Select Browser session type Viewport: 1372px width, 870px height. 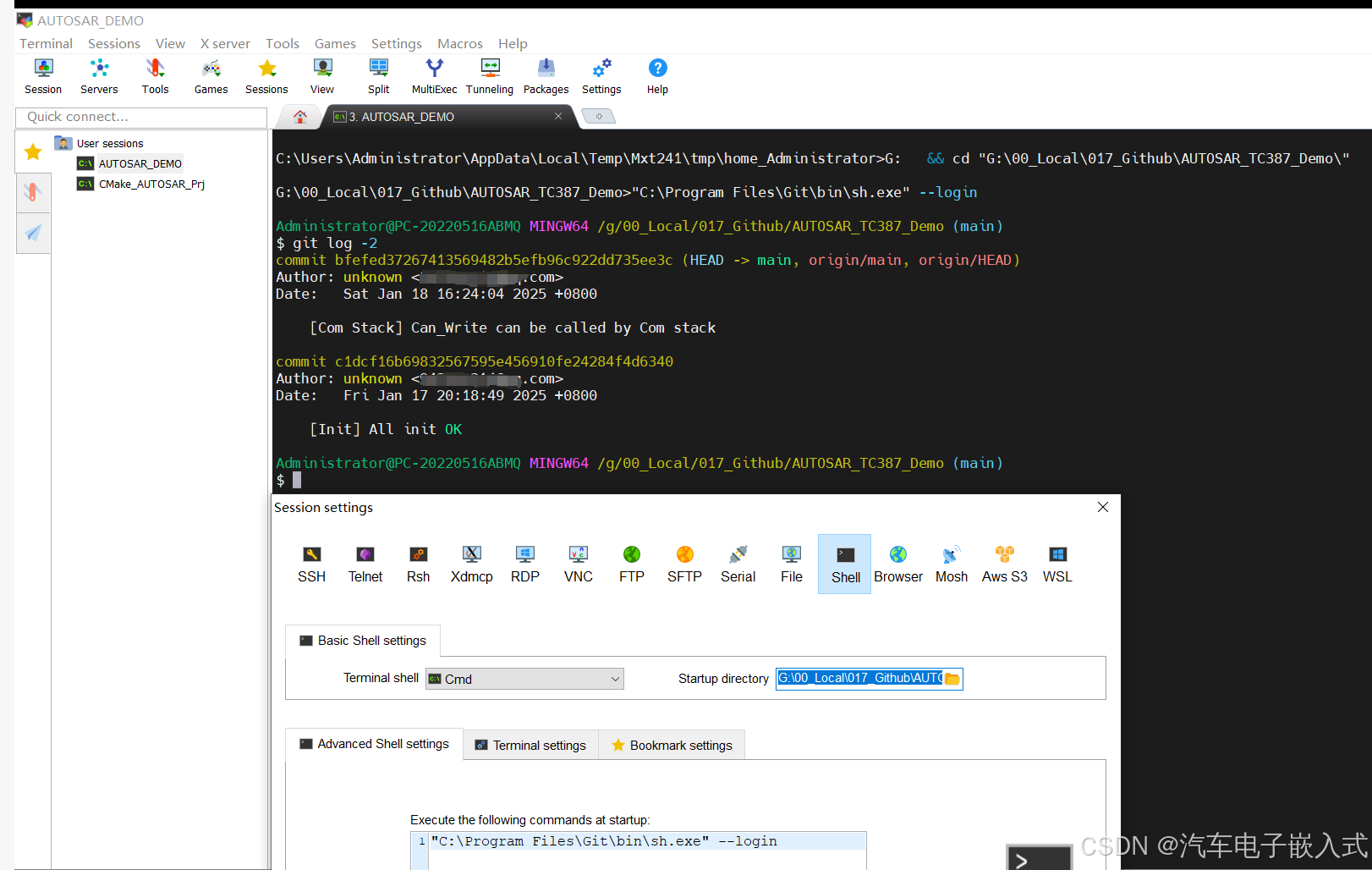(898, 564)
